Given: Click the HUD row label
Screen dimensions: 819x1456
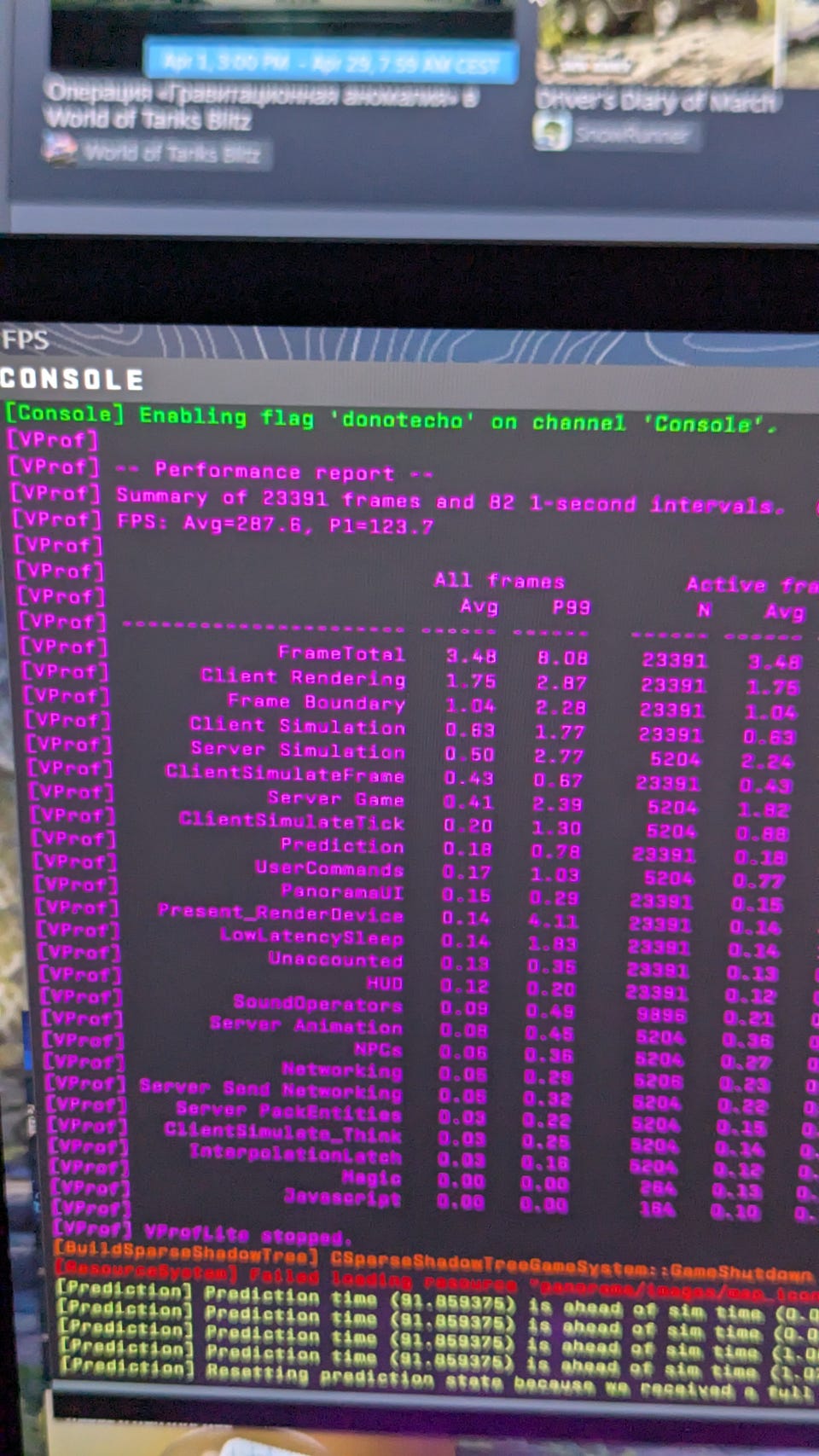Looking at the screenshot, I should 384,983.
